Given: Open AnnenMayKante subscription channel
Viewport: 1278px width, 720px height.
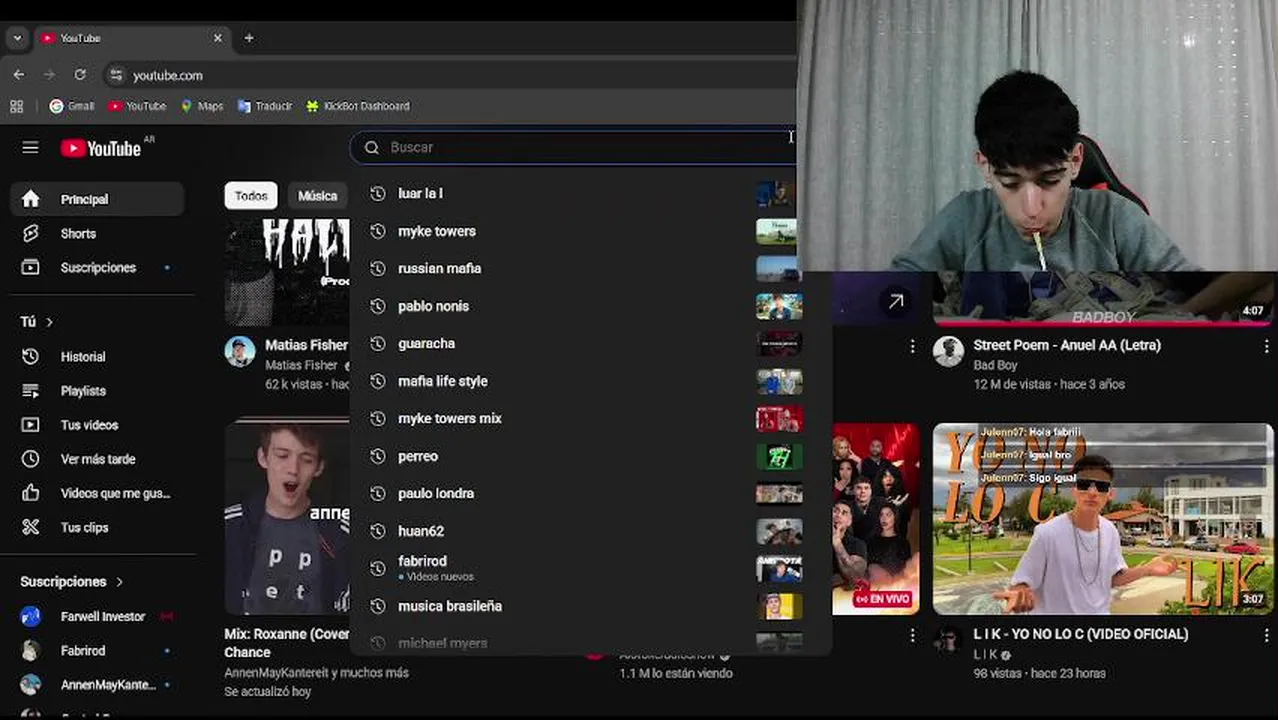Looking at the screenshot, I should coord(97,684).
